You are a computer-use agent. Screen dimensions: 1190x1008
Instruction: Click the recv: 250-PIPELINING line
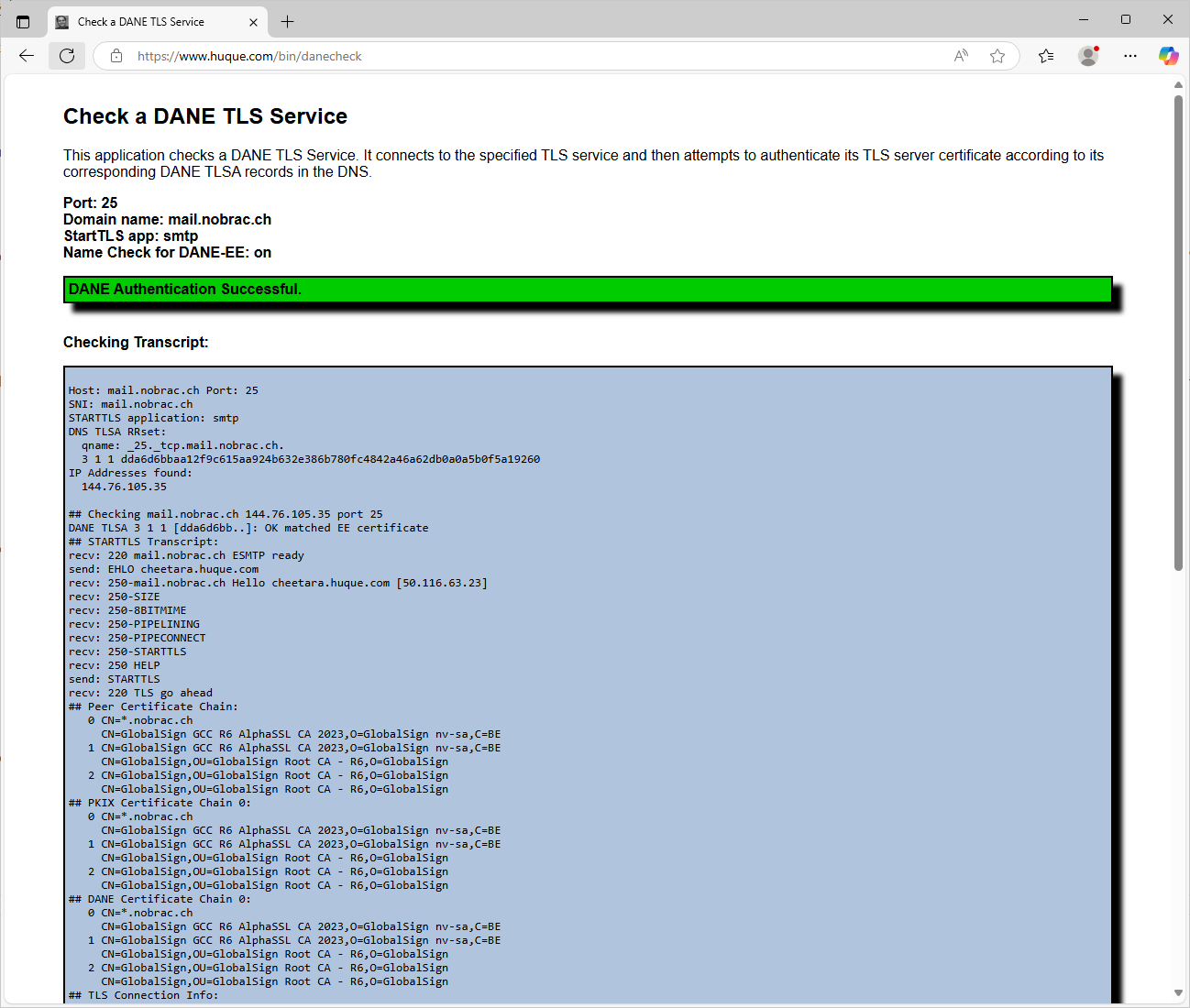pyautogui.click(x=134, y=624)
